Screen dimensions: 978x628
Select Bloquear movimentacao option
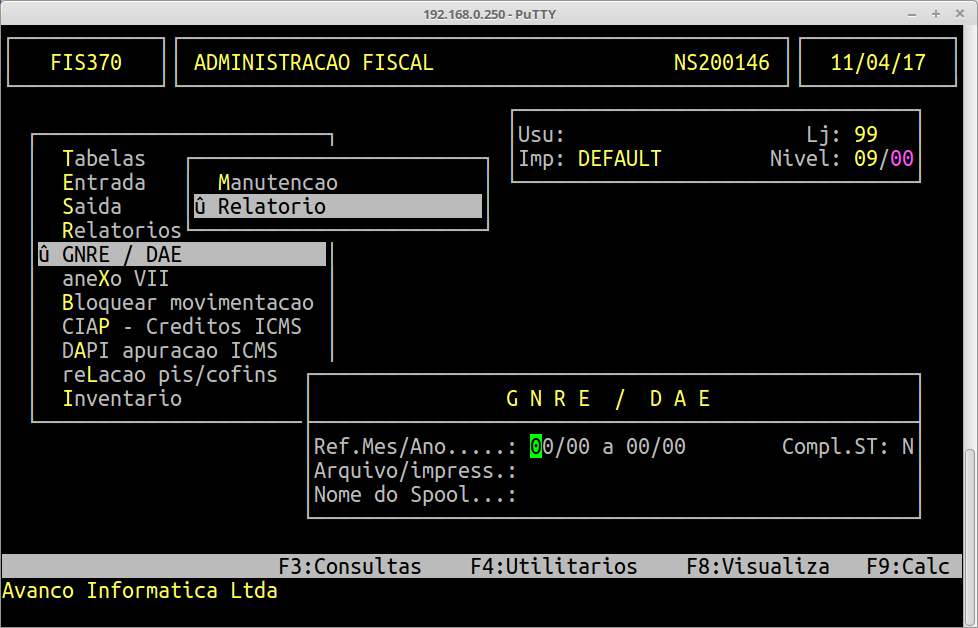pos(187,302)
